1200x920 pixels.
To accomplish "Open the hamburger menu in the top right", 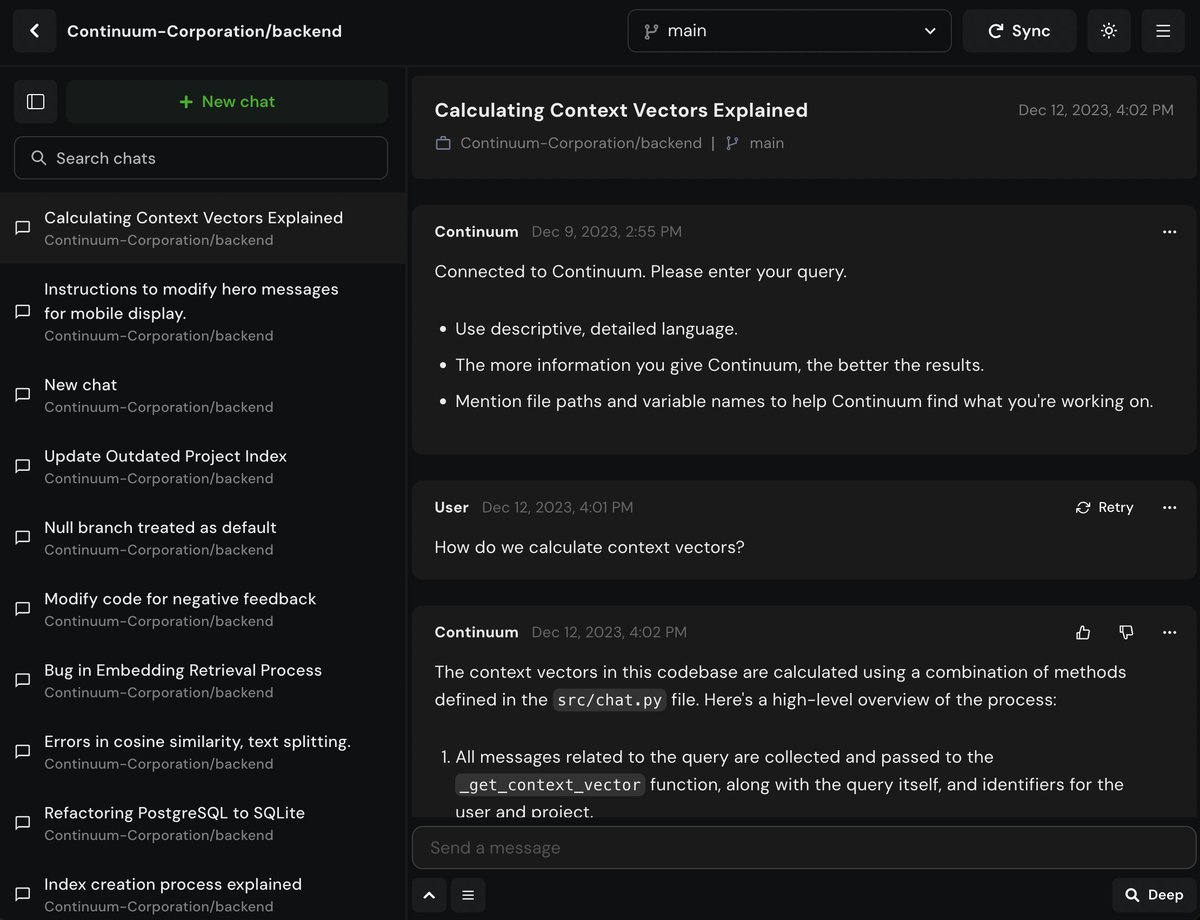I will point(1162,30).
